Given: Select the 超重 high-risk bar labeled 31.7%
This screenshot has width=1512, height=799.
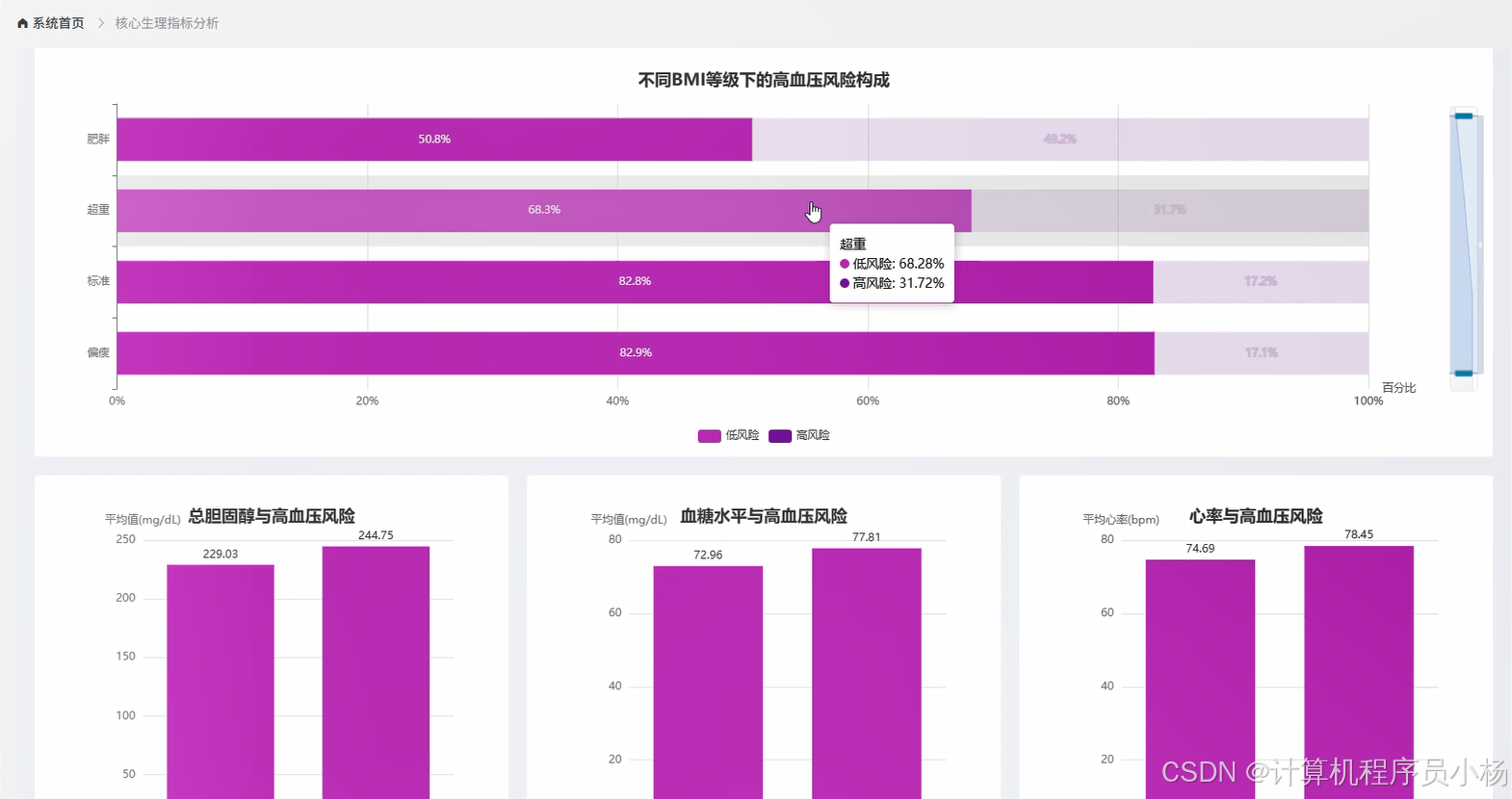Looking at the screenshot, I should (x=1170, y=211).
